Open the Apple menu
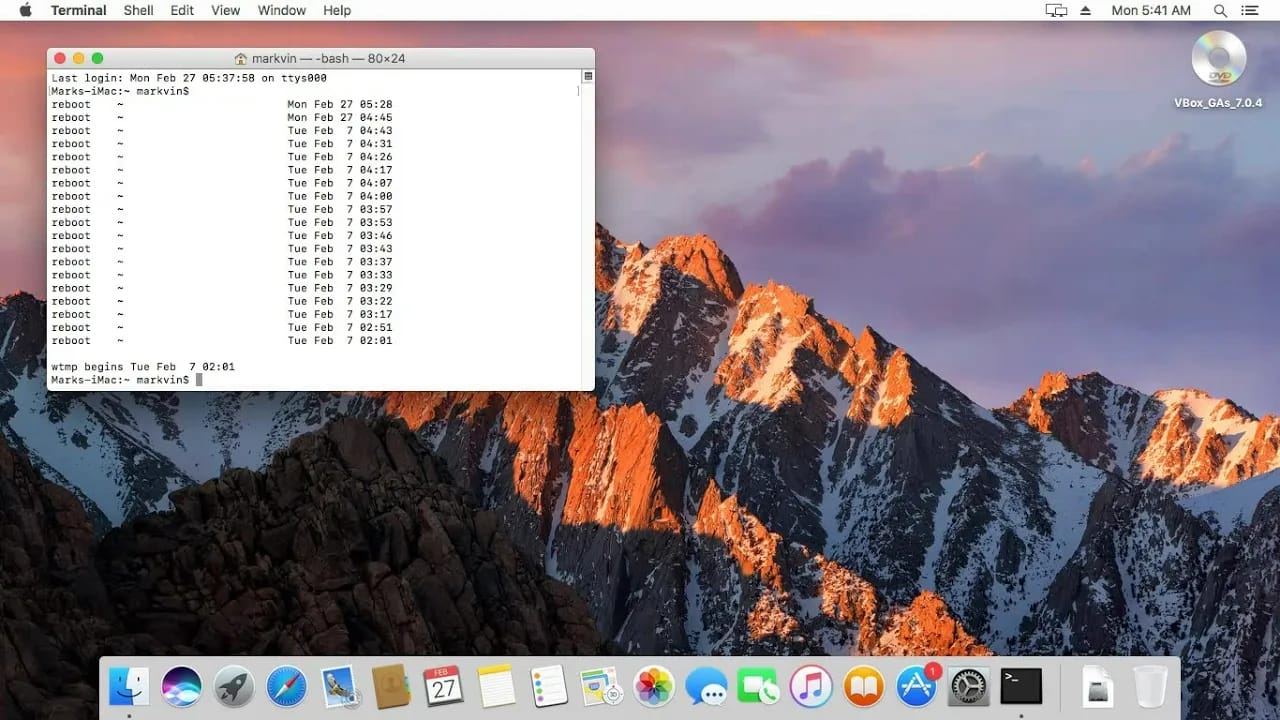1280x720 pixels. [25, 10]
